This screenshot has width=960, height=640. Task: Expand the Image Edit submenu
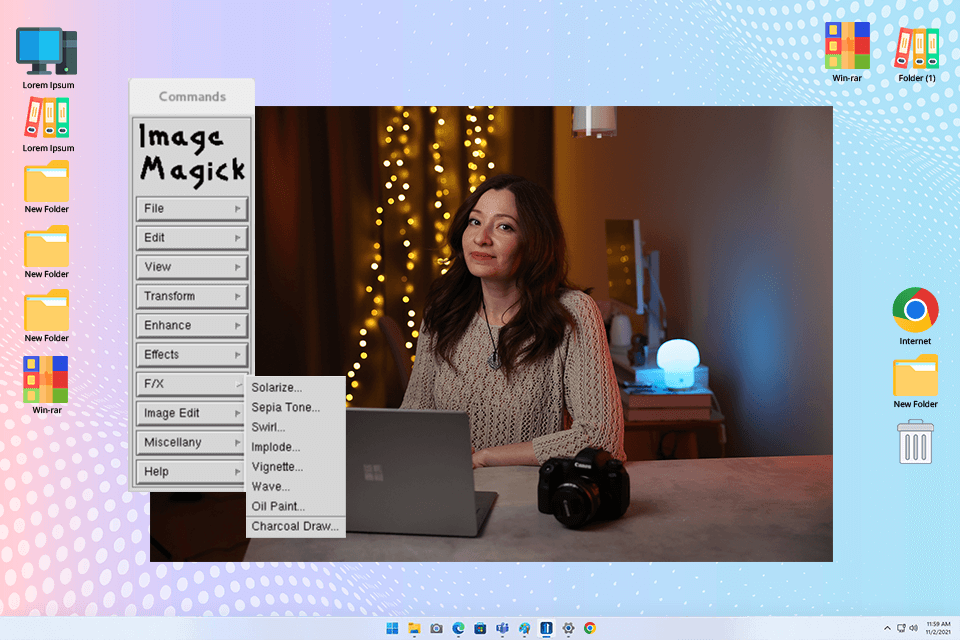(x=192, y=413)
